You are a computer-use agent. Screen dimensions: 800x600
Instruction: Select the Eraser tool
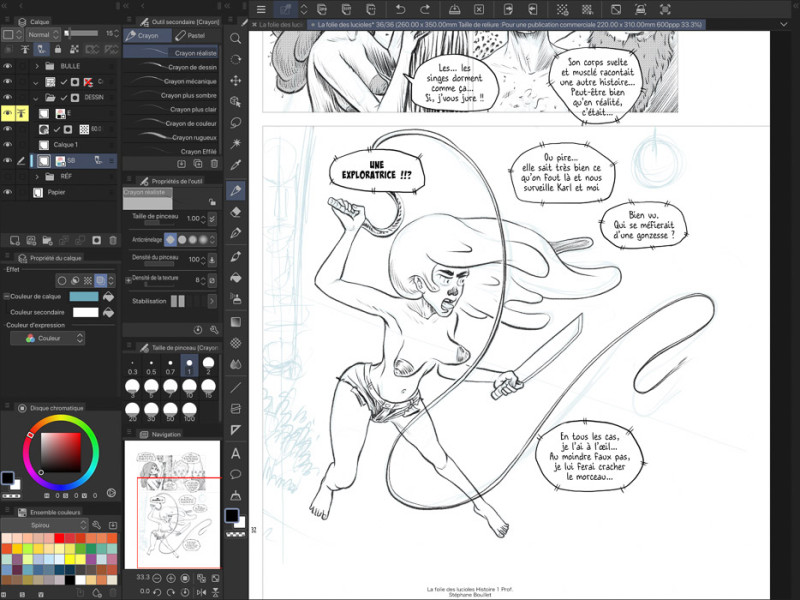pyautogui.click(x=236, y=211)
